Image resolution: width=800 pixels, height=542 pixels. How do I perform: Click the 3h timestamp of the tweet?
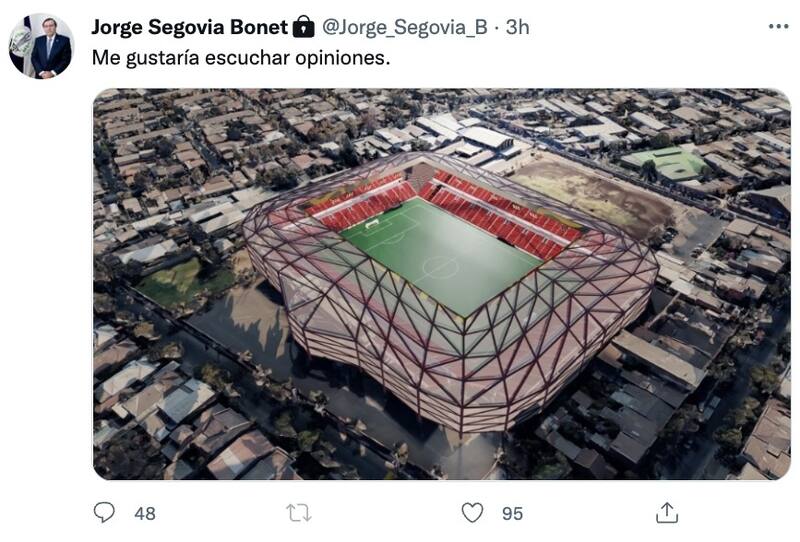pyautogui.click(x=517, y=27)
